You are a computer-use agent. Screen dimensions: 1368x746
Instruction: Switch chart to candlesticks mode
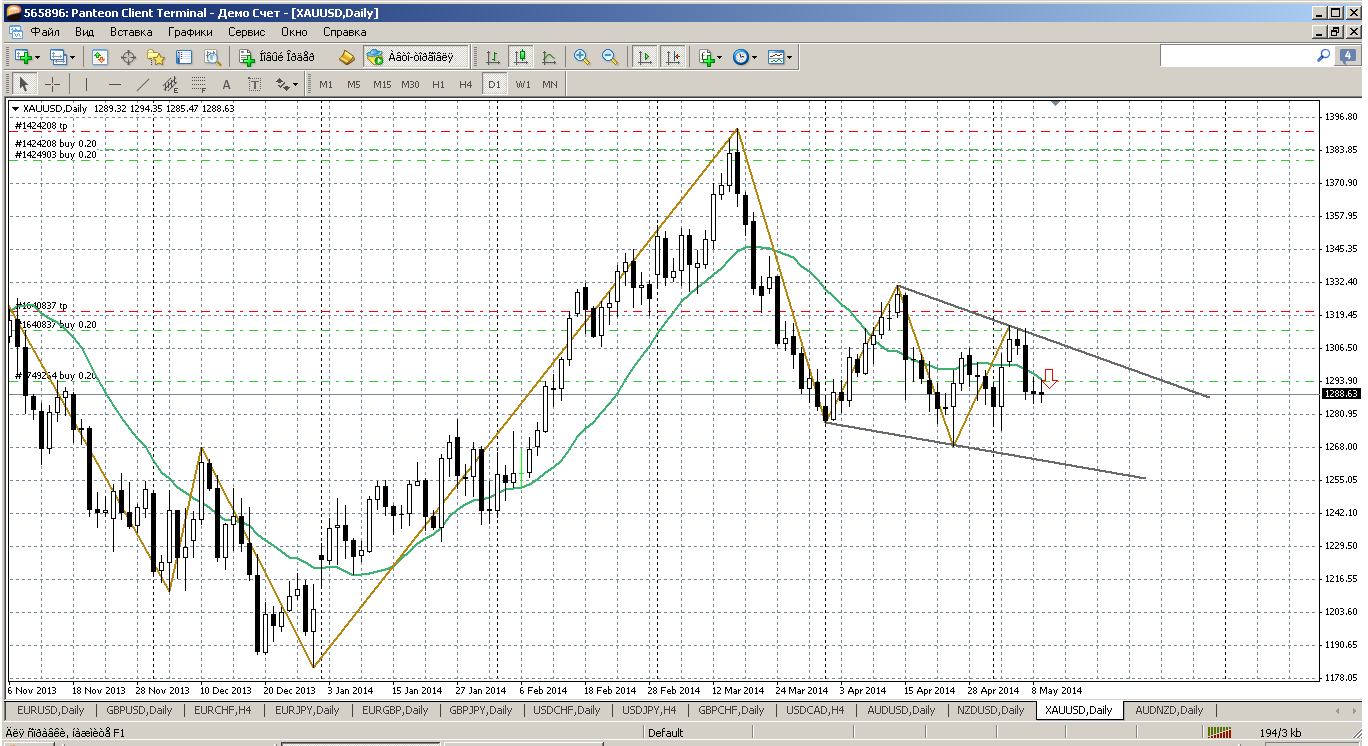tap(520, 58)
